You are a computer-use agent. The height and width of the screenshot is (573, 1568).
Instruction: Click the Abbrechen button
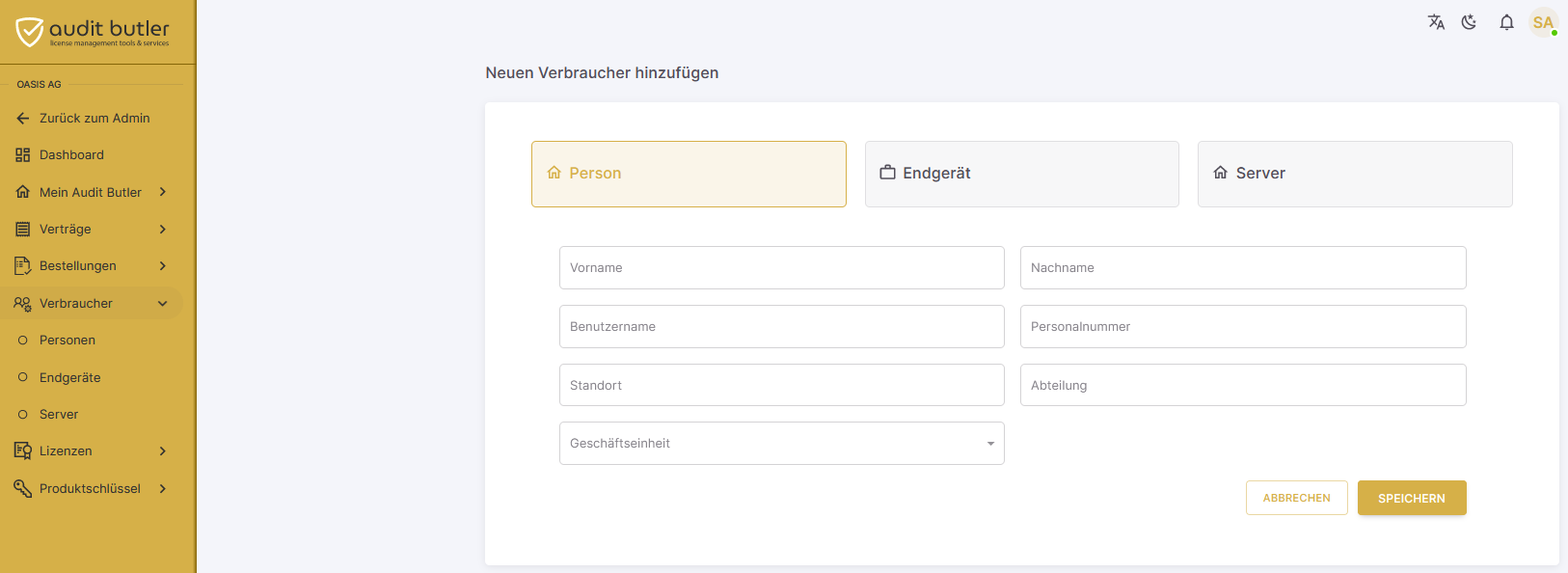(1297, 498)
